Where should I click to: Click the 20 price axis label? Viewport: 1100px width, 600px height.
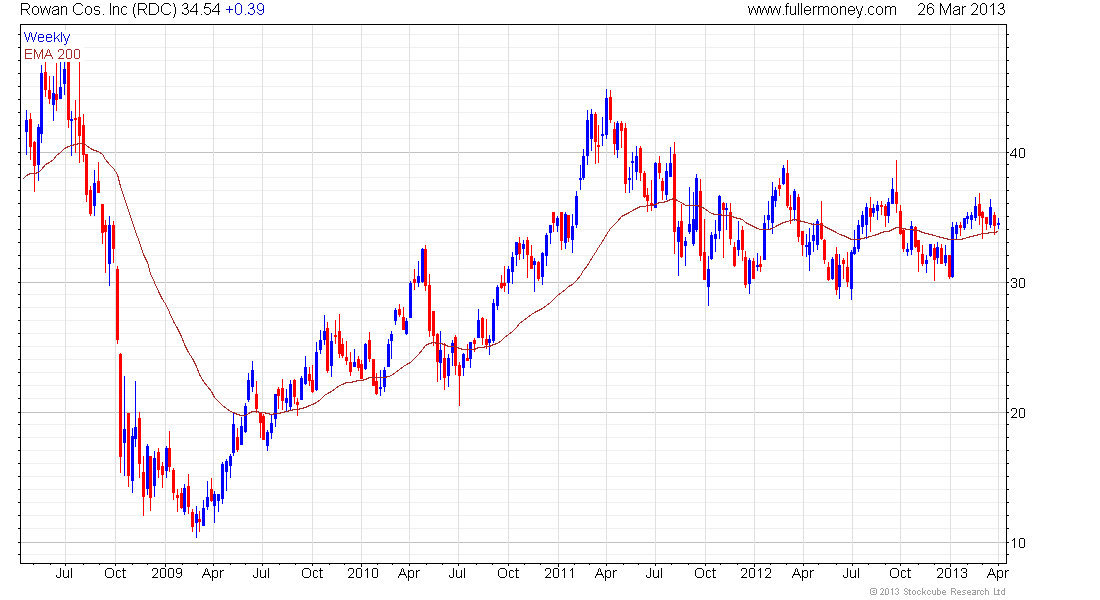coord(1017,413)
